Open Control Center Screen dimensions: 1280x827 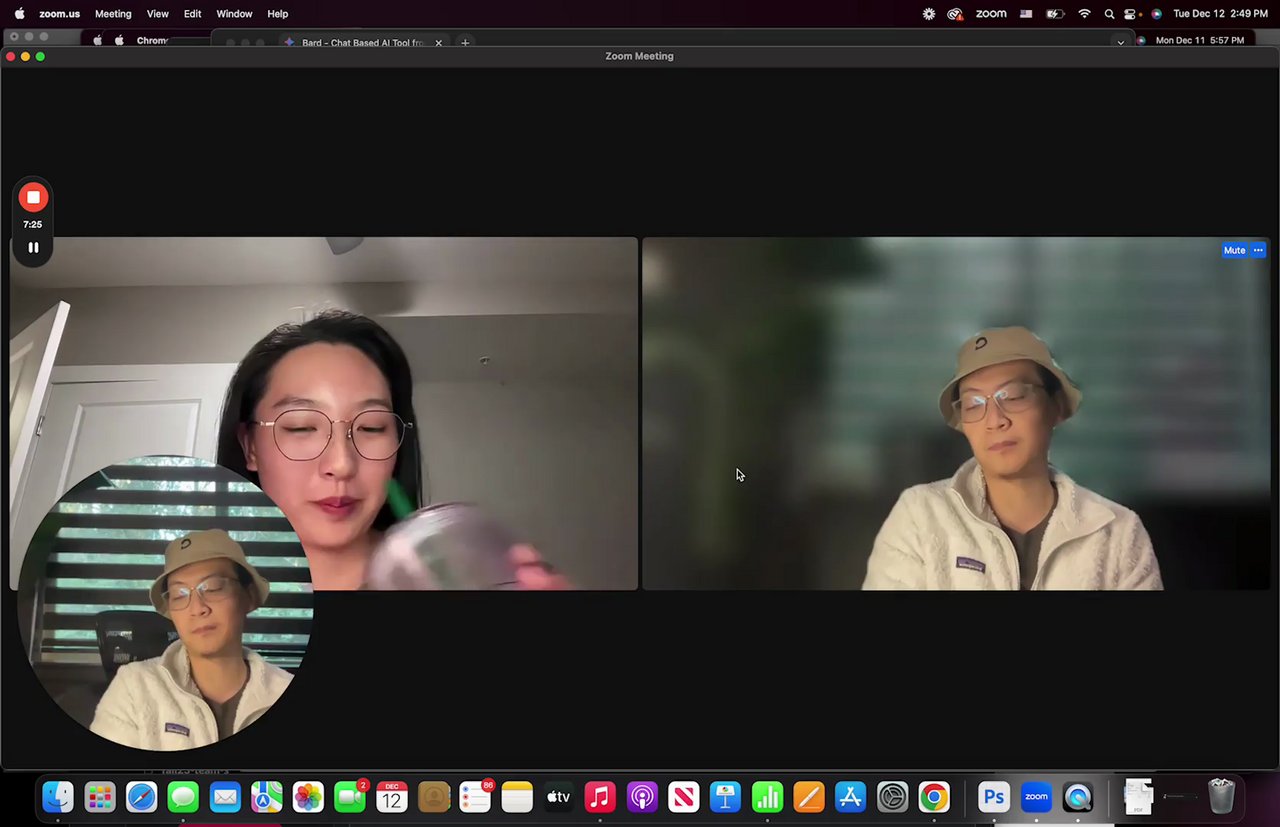point(1132,14)
